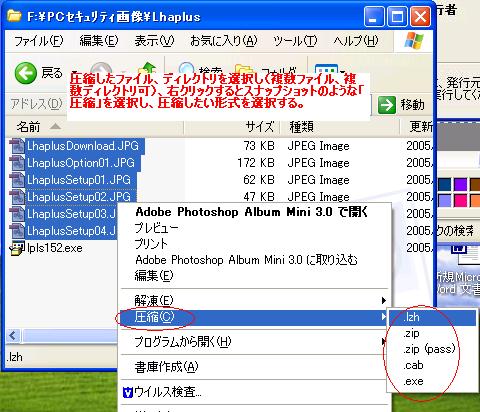Click the virus scan shield icon
The image size is (480, 412).
(x=128, y=392)
